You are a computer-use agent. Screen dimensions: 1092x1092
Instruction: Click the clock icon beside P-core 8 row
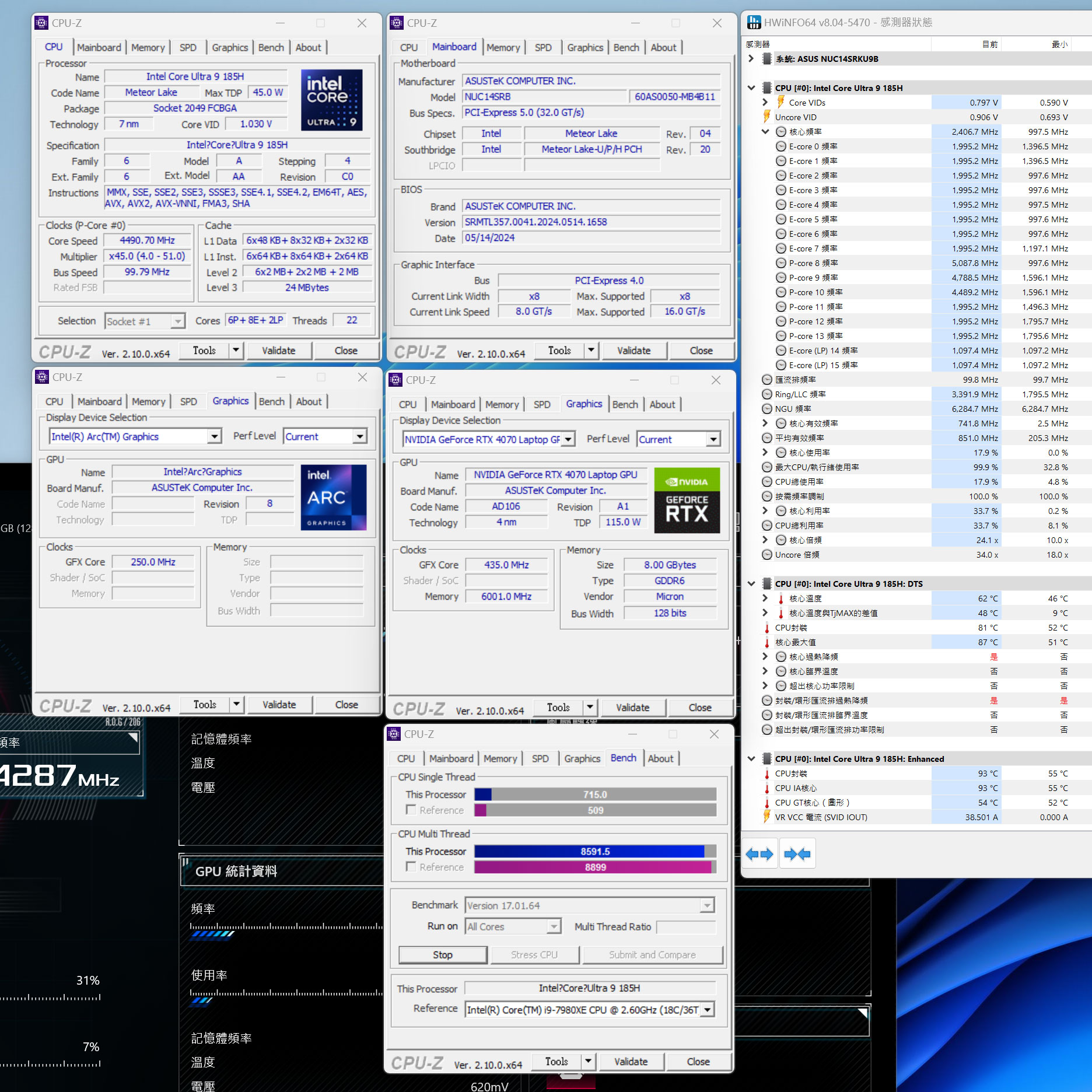[781, 262]
